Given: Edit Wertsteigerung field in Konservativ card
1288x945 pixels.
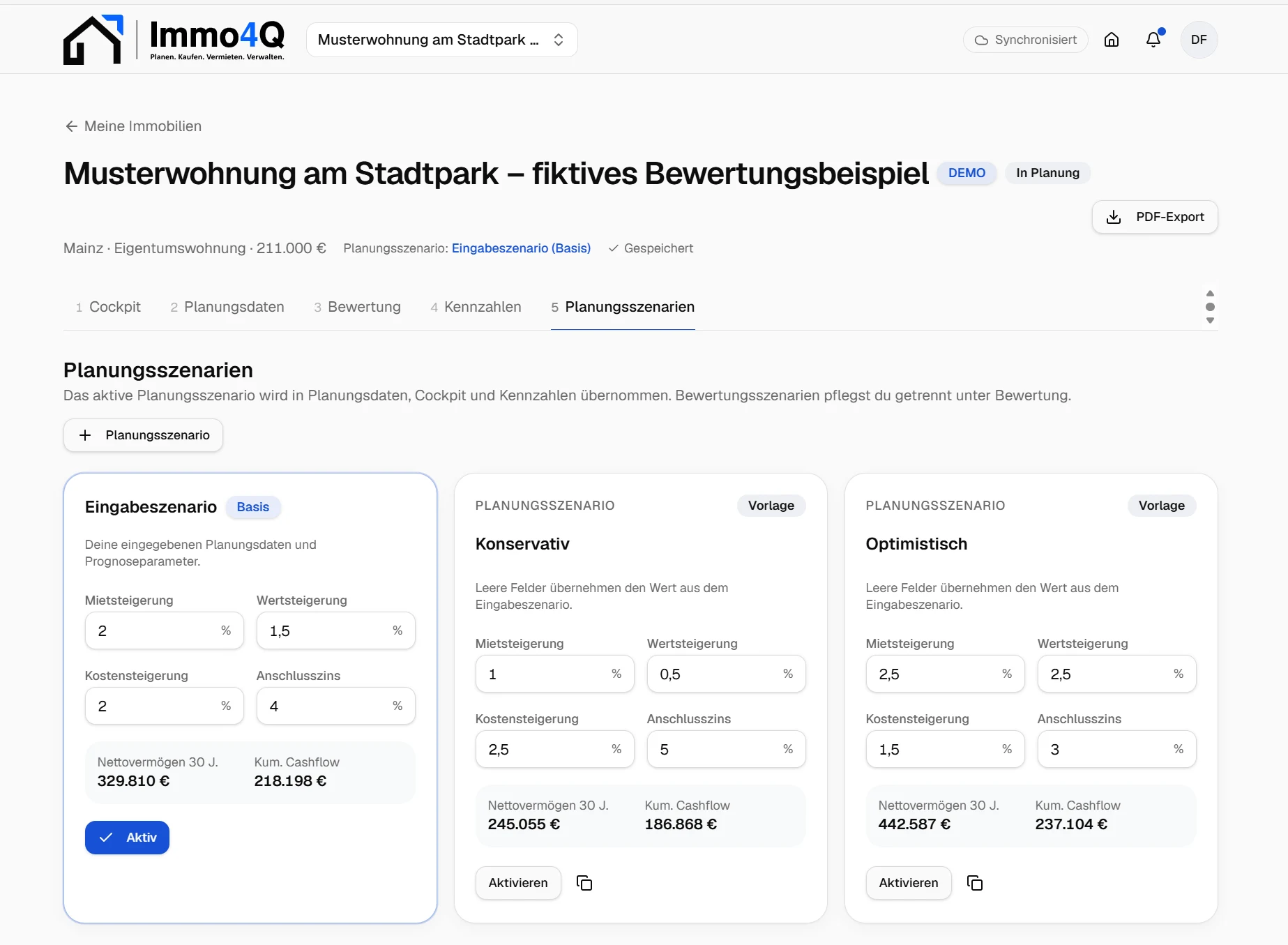Looking at the screenshot, I should 727,674.
